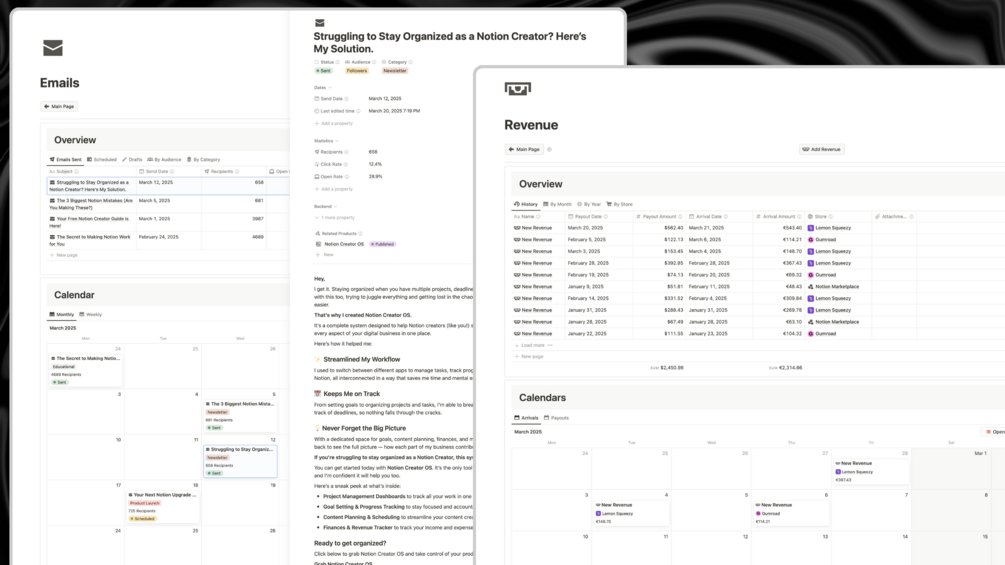Switch to the By Month revenue tab
The width and height of the screenshot is (1005, 565).
click(557, 204)
